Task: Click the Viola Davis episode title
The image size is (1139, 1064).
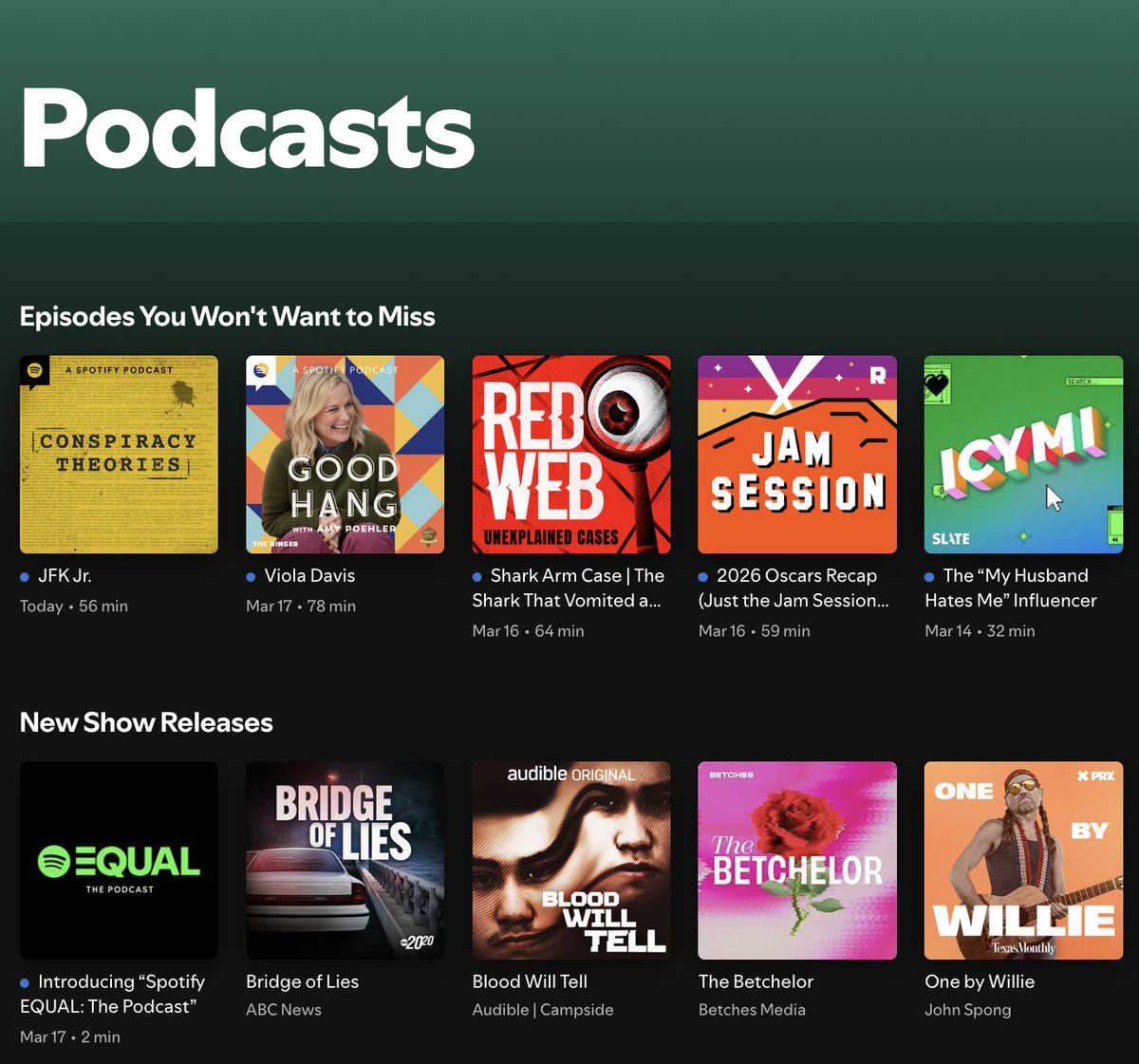Action: pyautogui.click(x=309, y=576)
